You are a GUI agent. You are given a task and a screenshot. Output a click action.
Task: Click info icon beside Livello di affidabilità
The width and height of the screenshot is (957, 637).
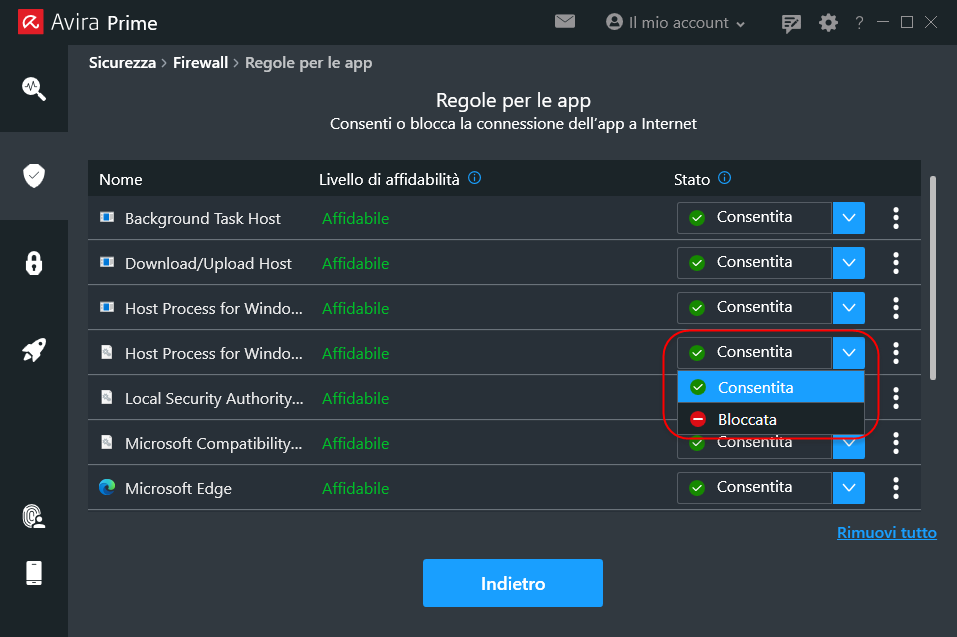click(474, 178)
